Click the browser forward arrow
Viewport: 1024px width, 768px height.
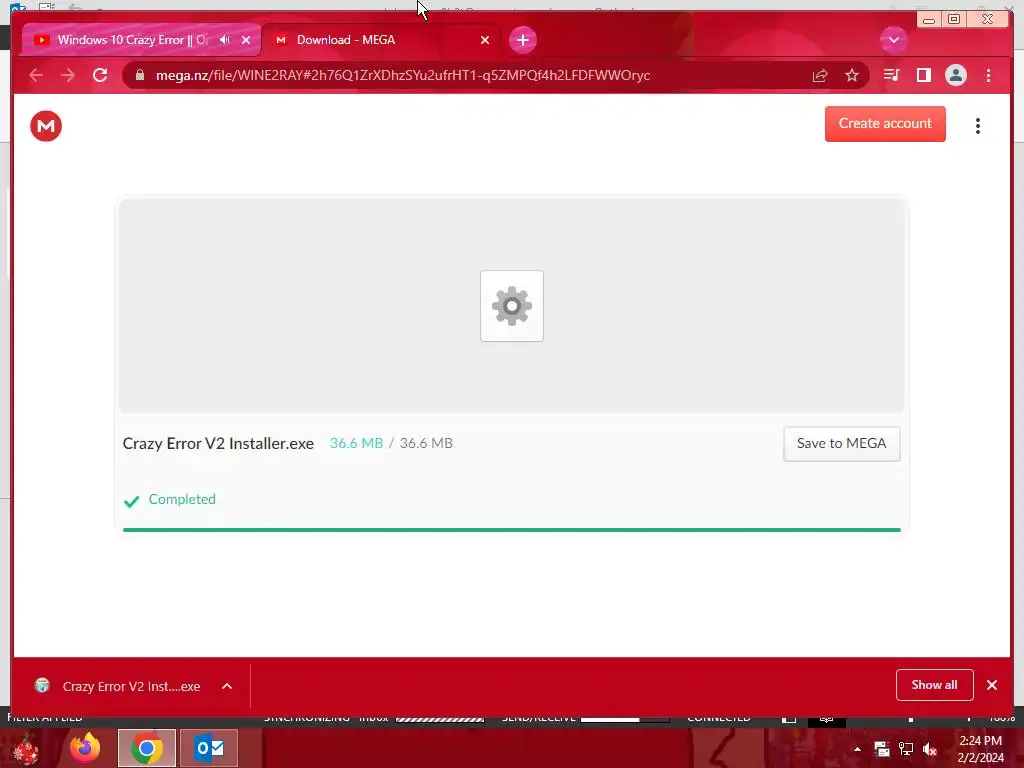68,75
